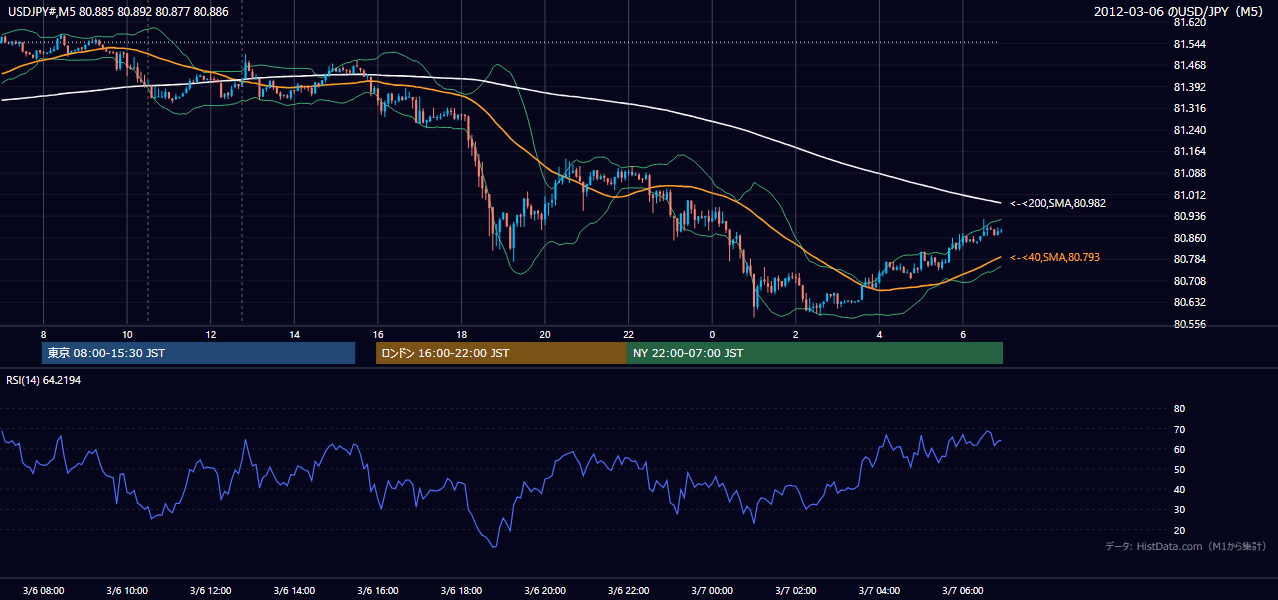Click the 81.240 price axis label
The width and height of the screenshot is (1278, 600).
1188,130
